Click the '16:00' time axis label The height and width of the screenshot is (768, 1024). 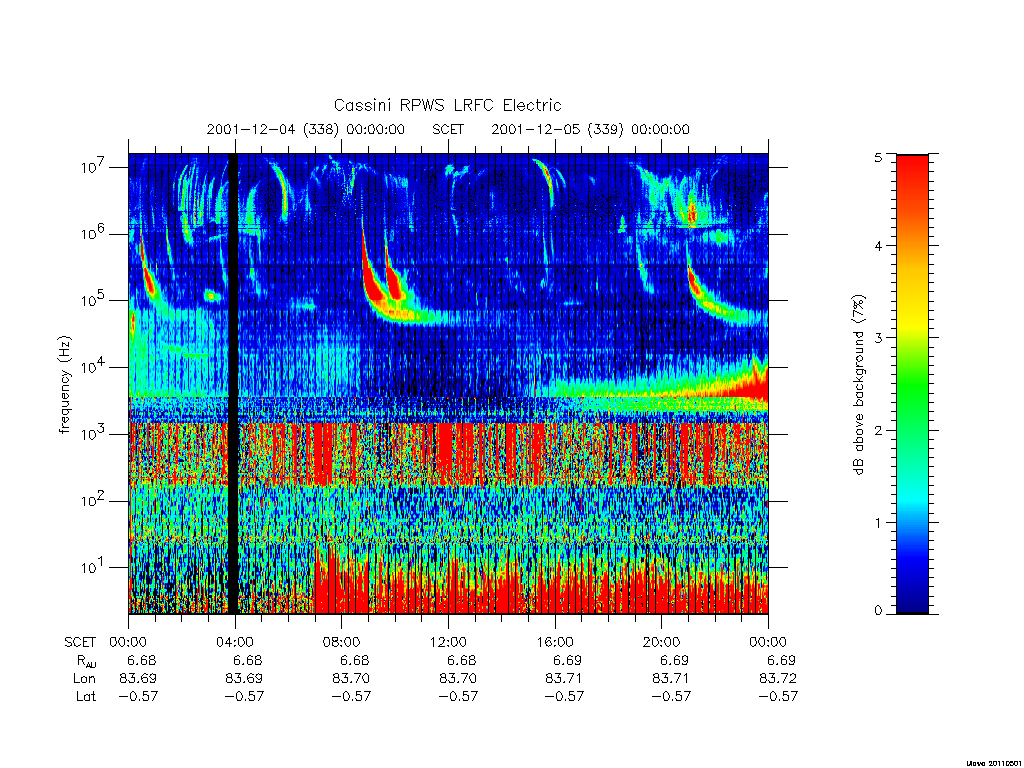(555, 642)
